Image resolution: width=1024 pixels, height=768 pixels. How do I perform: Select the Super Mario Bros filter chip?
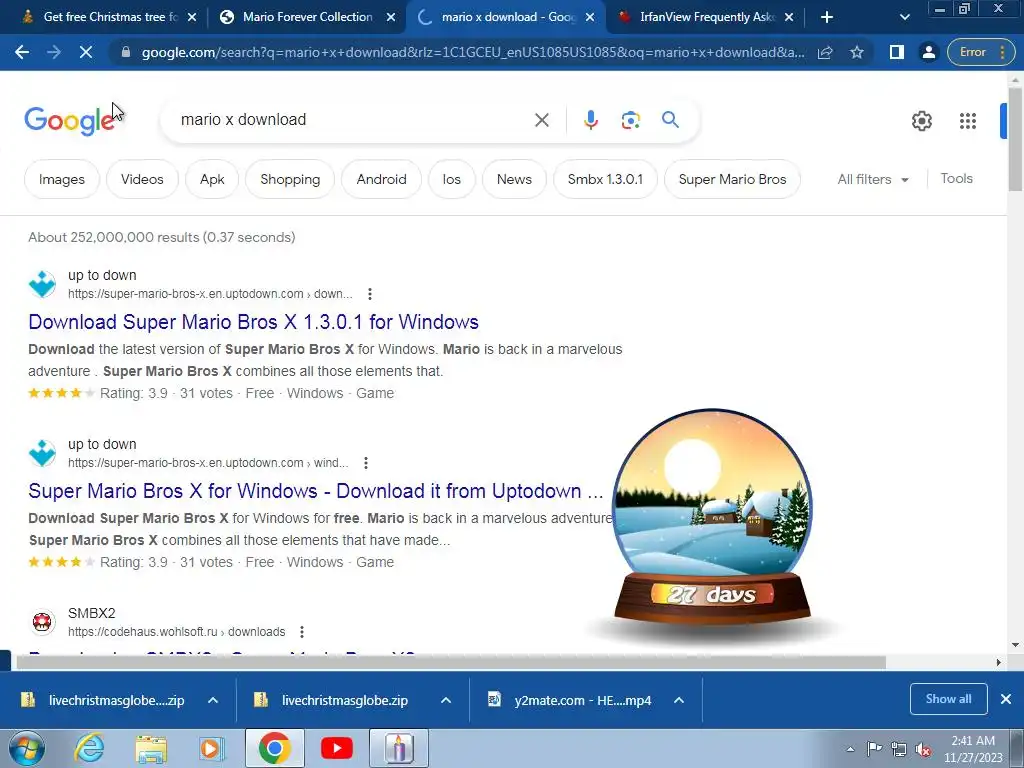pyautogui.click(x=732, y=179)
